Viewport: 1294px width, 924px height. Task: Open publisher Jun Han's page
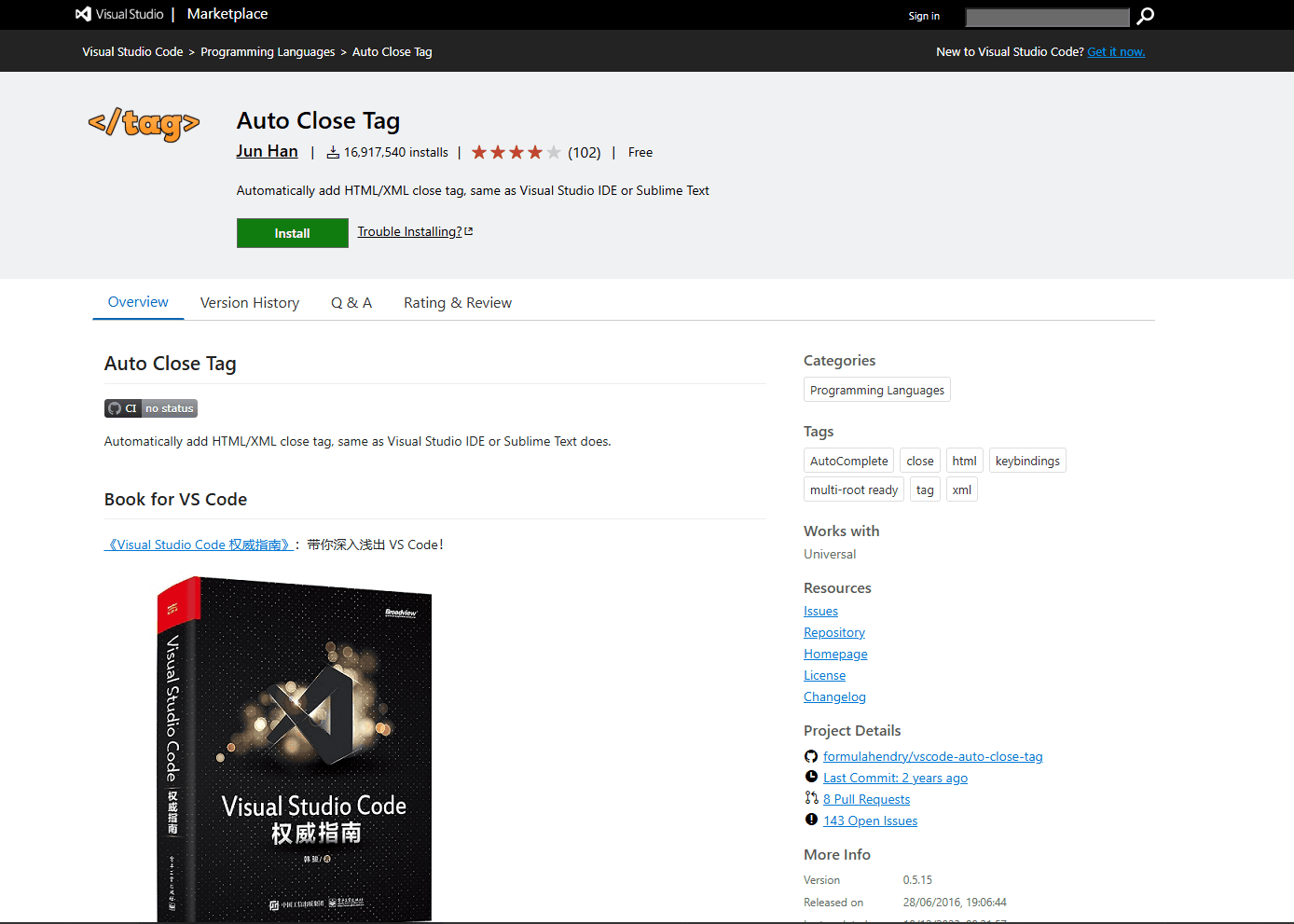[267, 151]
